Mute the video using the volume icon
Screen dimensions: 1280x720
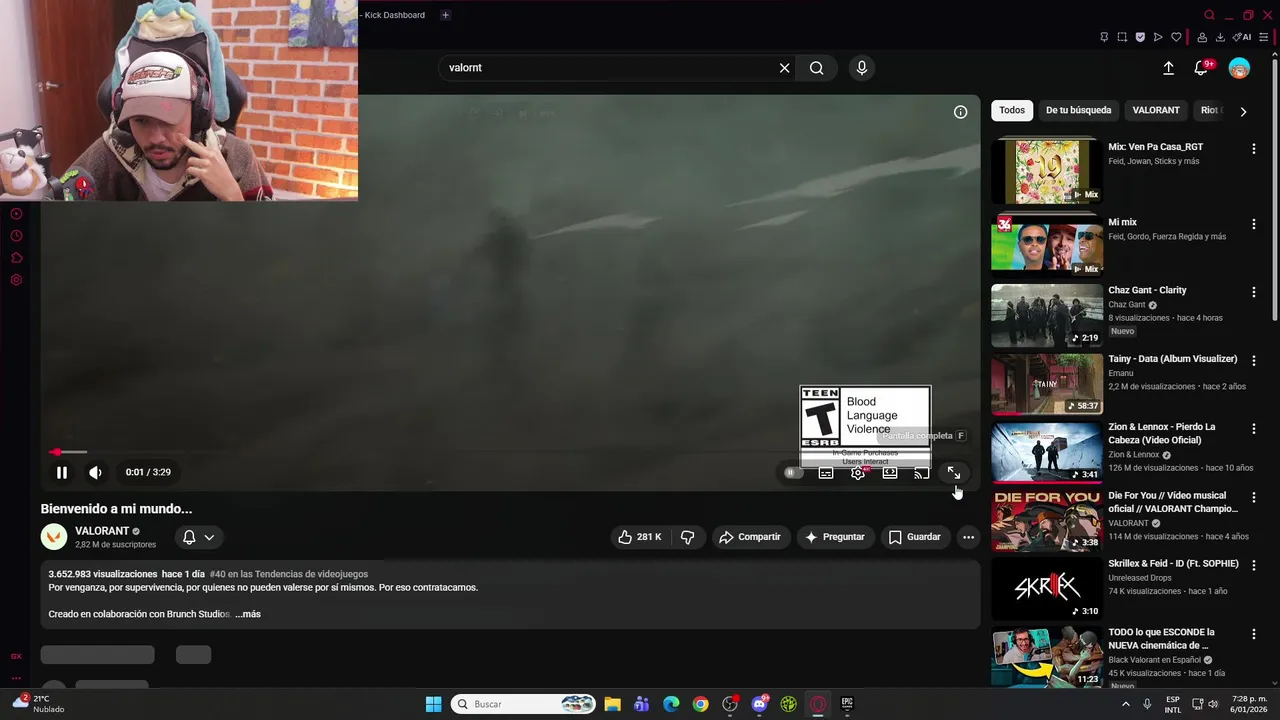[95, 472]
